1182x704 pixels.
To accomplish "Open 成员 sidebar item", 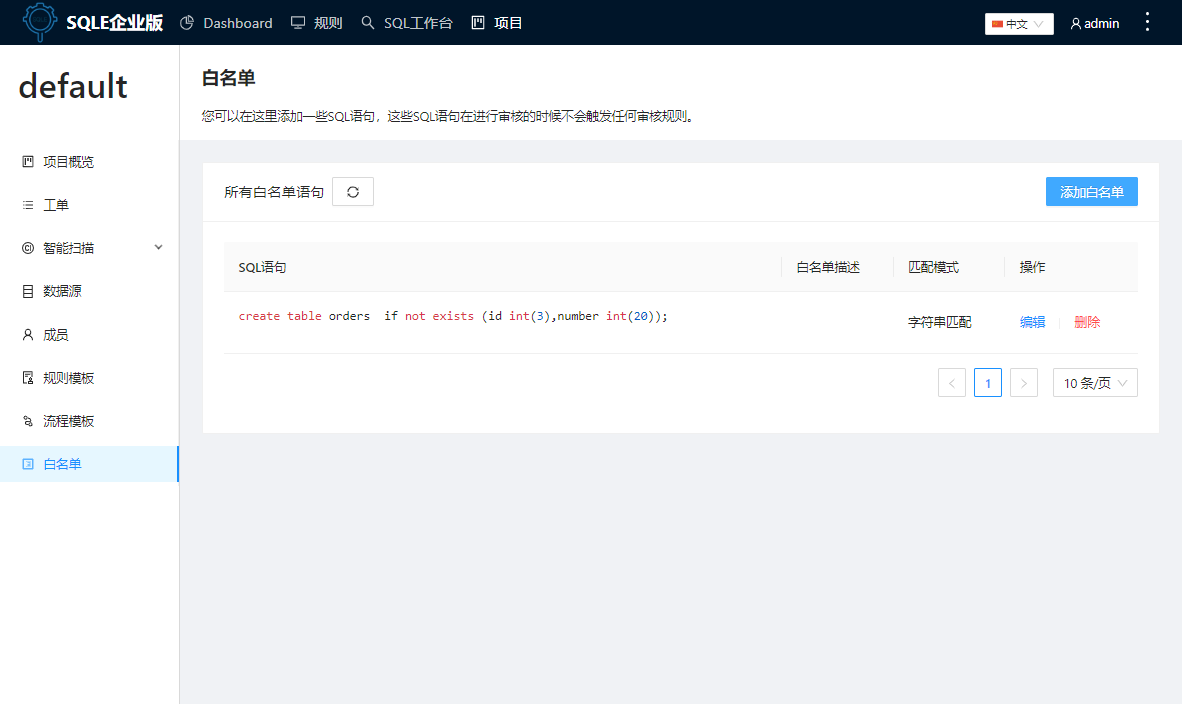I will [56, 335].
